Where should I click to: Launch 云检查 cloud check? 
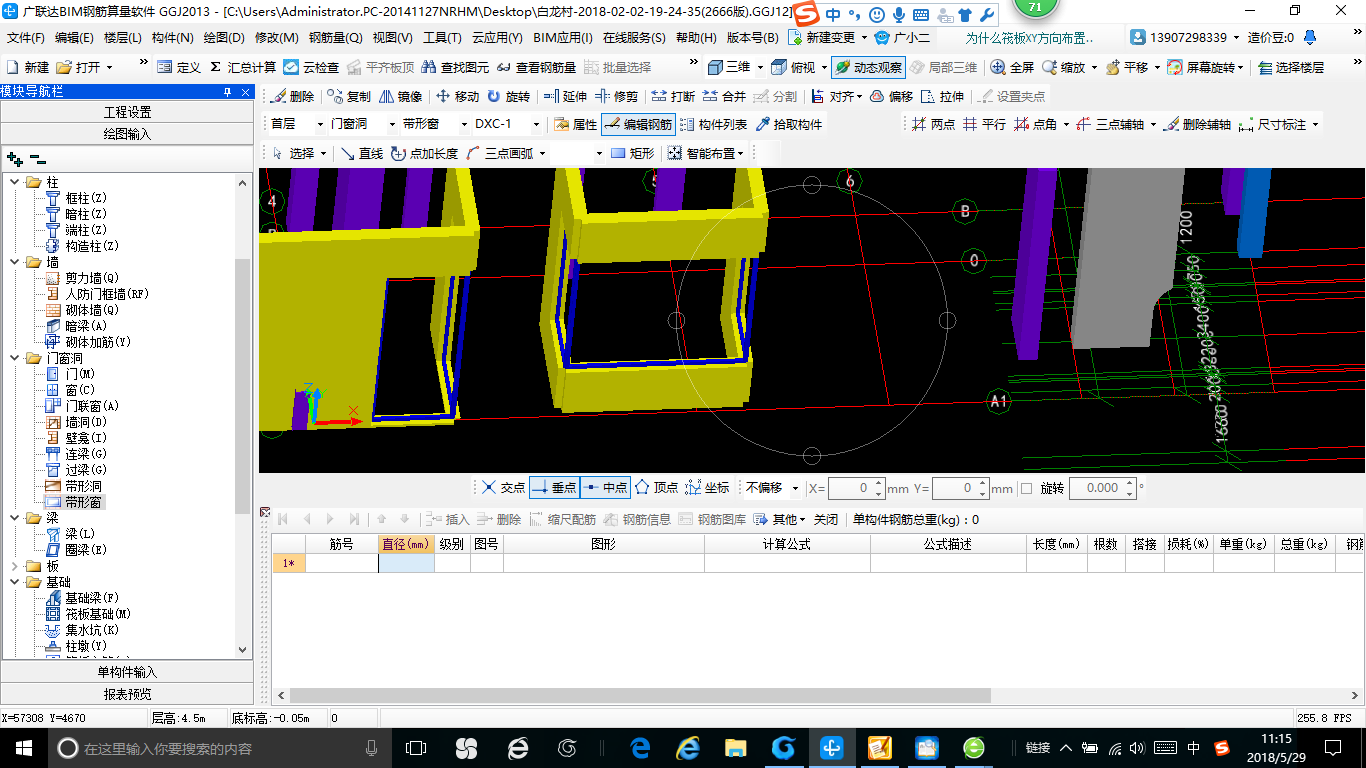pos(312,67)
